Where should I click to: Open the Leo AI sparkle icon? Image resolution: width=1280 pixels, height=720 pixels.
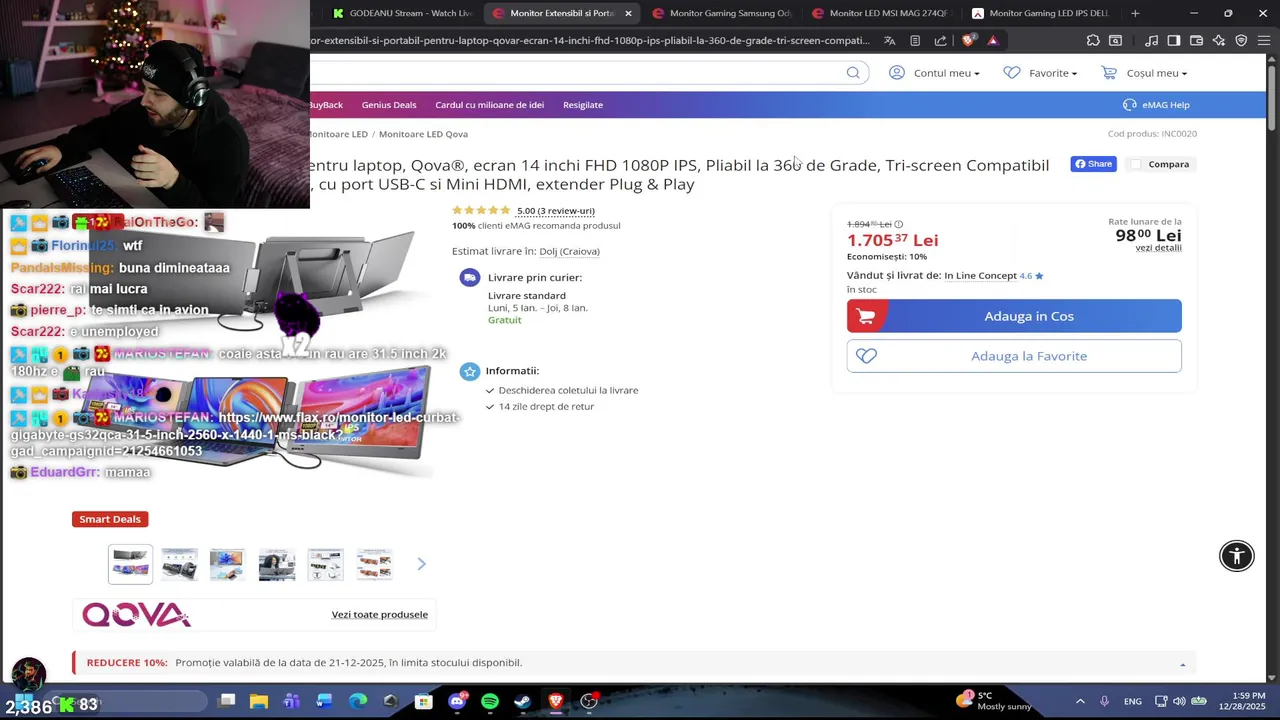click(x=1218, y=41)
